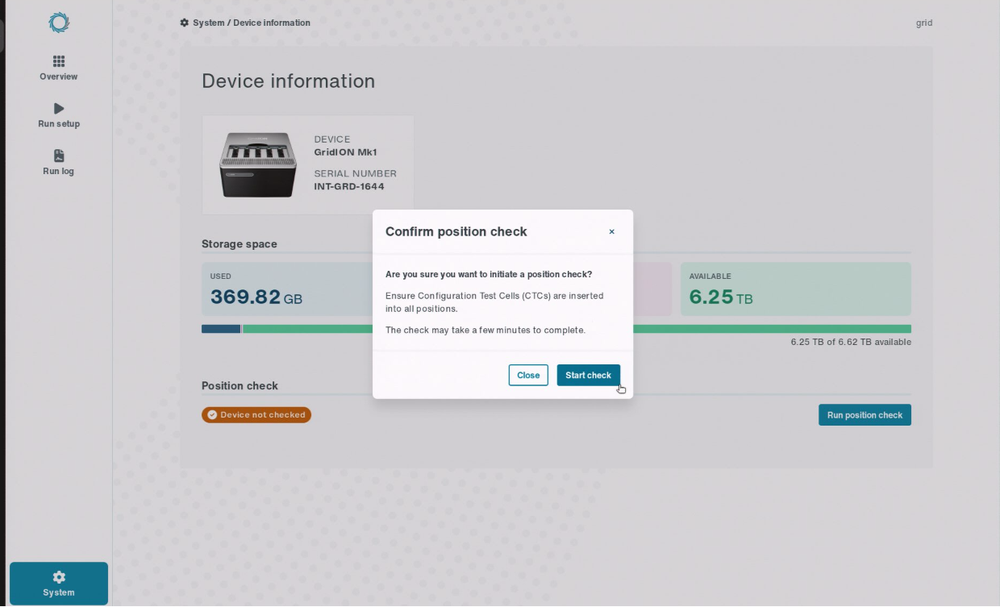Click the AVAILABLE label in storage card
The width and height of the screenshot is (1000, 607).
[710, 276]
